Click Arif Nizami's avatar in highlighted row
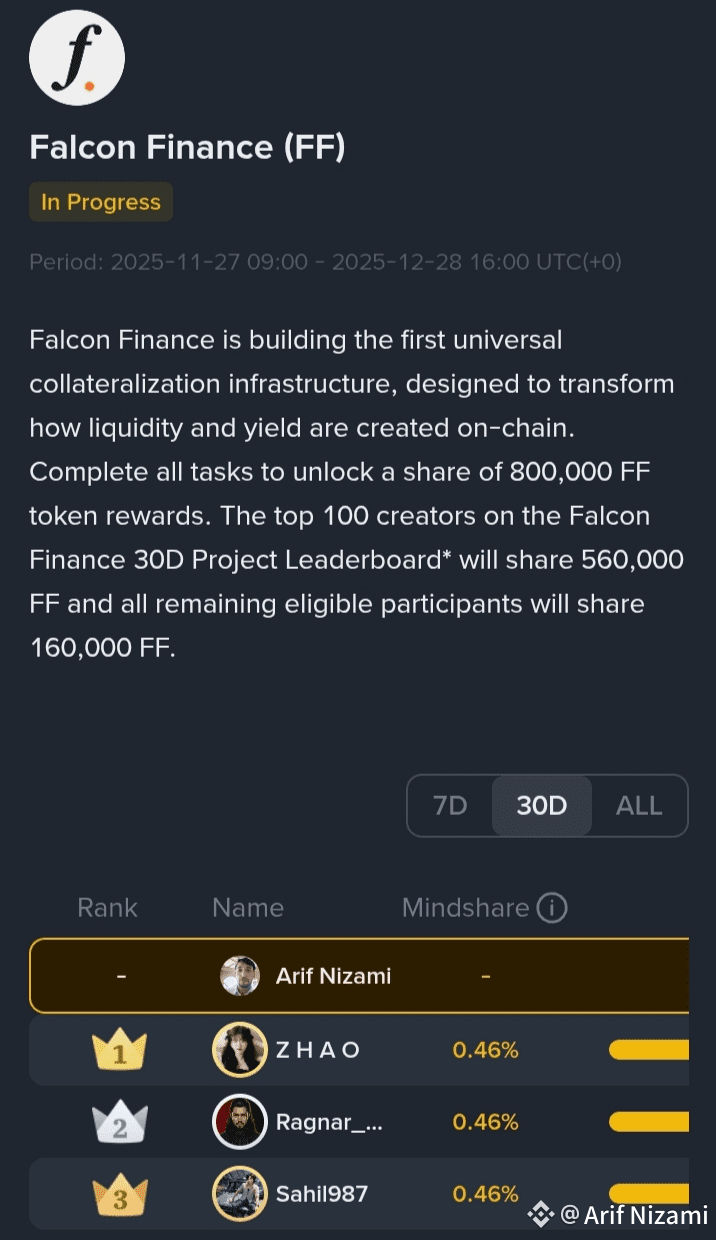Screen dimensions: 716x1240 (x=240, y=976)
